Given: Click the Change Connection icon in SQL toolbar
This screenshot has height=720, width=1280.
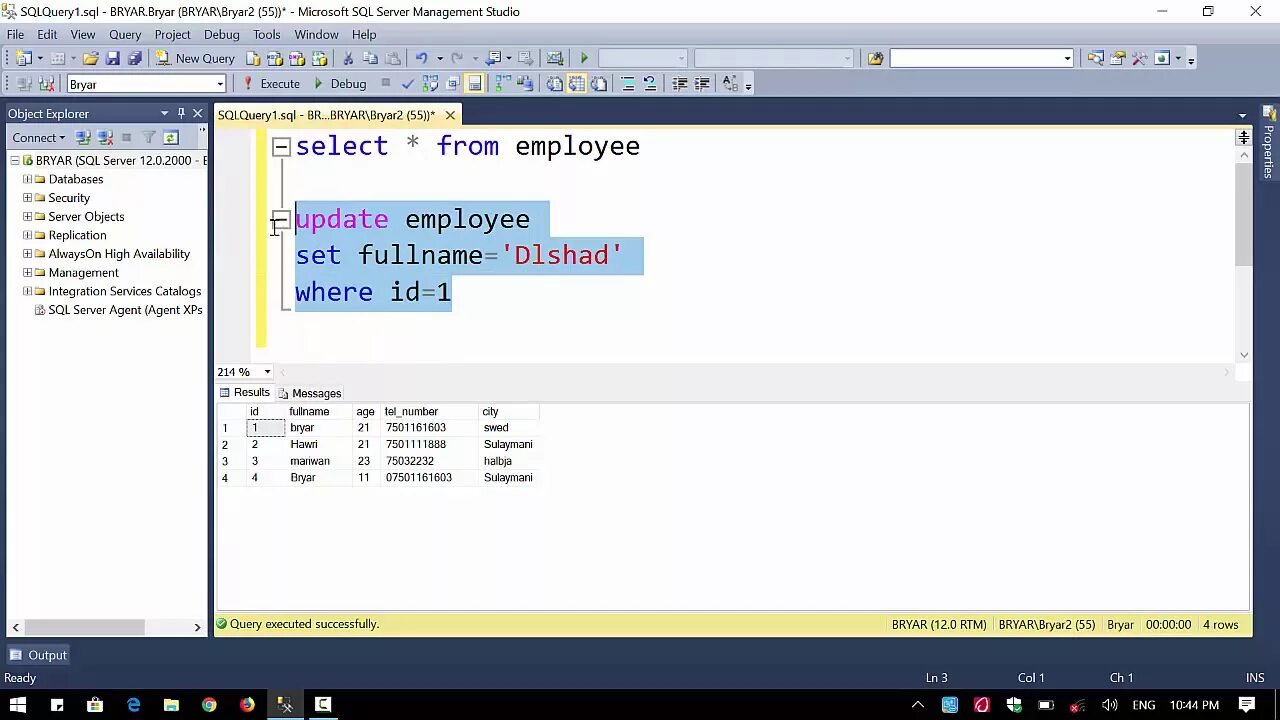Looking at the screenshot, I should point(46,84).
